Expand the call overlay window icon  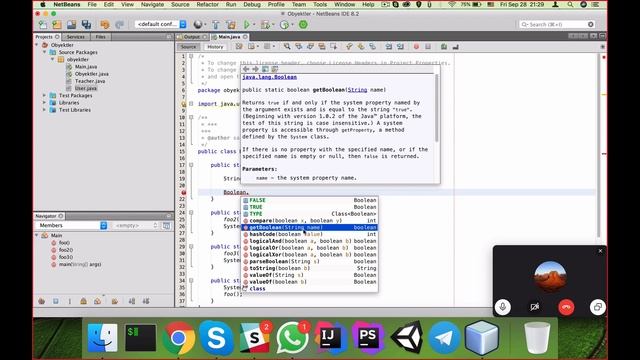coord(598,307)
